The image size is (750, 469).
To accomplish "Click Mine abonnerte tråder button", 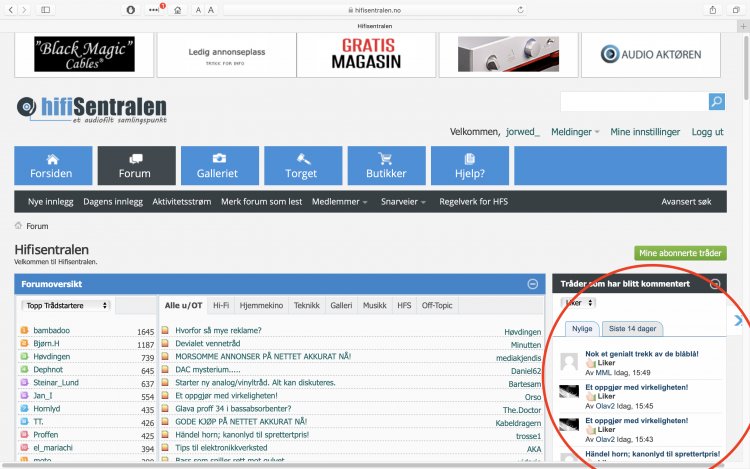I will [680, 253].
